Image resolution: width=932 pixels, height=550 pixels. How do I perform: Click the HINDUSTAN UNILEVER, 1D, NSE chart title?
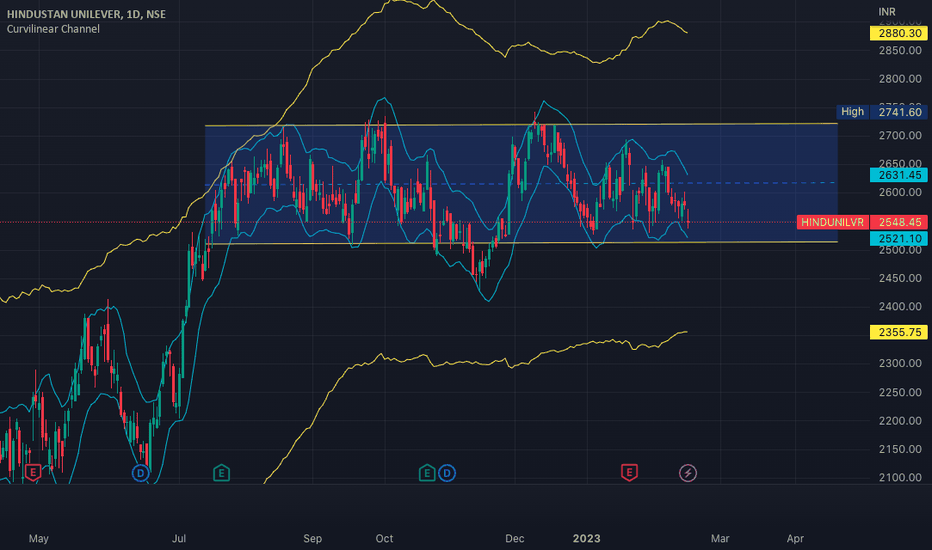tap(86, 14)
